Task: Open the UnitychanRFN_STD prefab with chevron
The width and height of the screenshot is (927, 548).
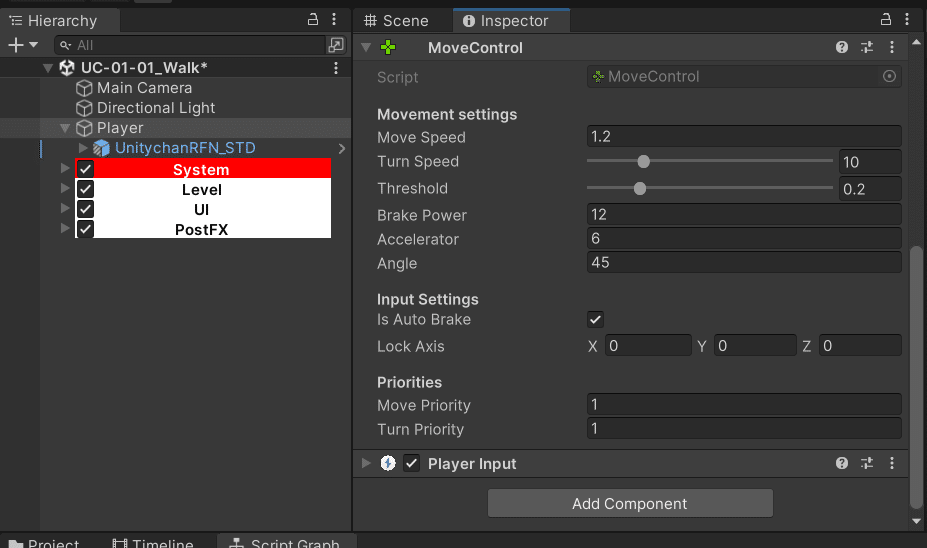Action: tap(342, 148)
